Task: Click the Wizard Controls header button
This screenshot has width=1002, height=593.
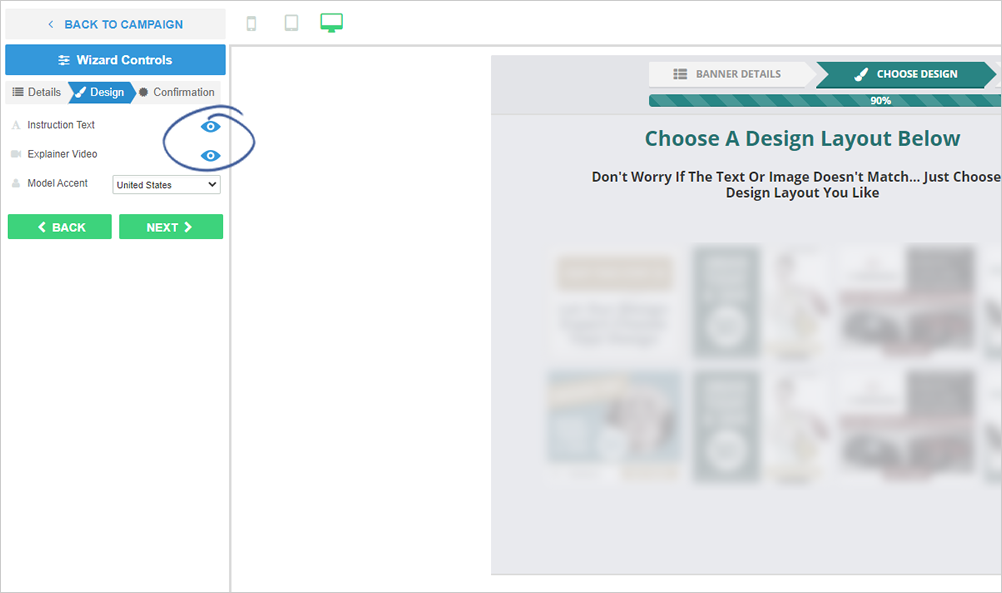Action: pos(115,60)
